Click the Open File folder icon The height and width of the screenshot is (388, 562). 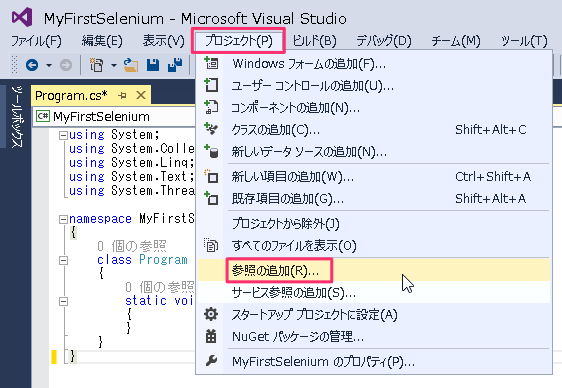131,65
